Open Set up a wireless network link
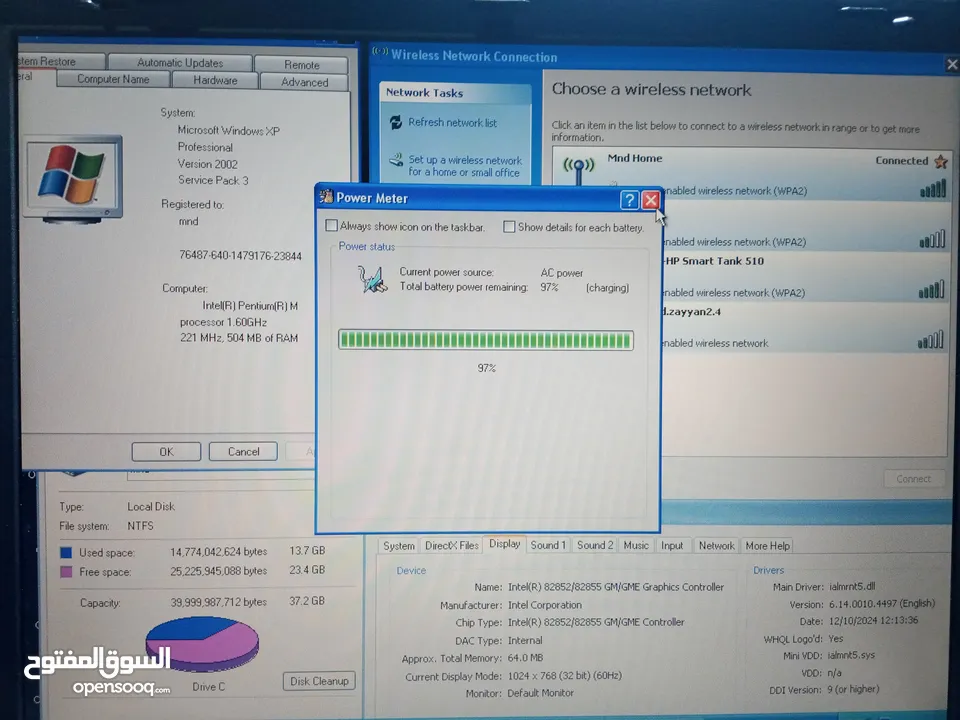This screenshot has height=720, width=960. pyautogui.click(x=465, y=166)
